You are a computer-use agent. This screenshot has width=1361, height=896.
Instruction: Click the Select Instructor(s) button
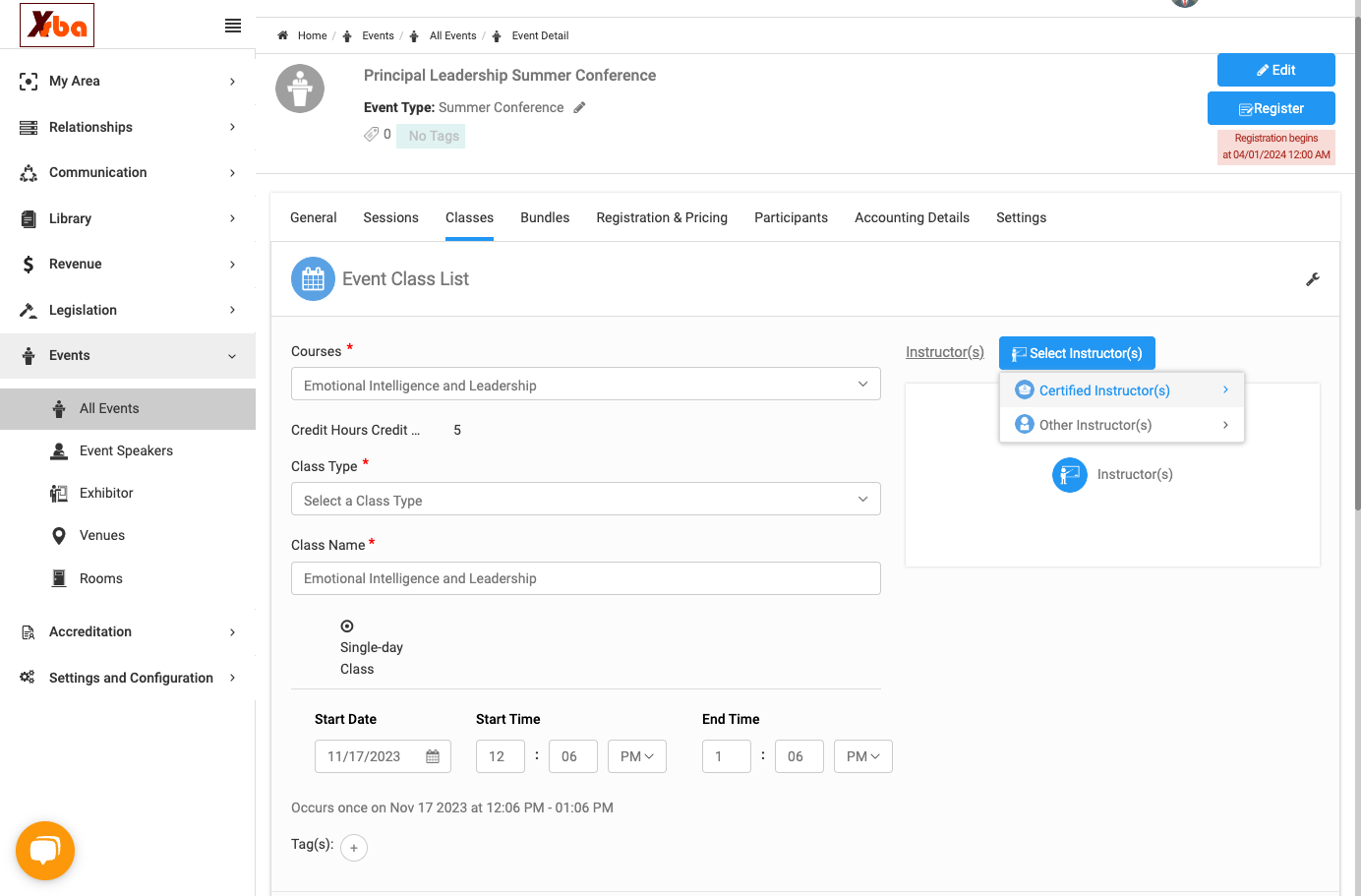click(x=1077, y=353)
